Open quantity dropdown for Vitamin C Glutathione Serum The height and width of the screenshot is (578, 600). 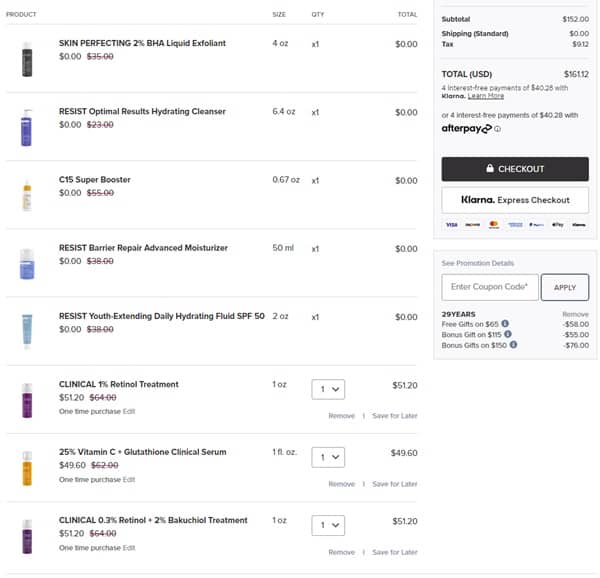pyautogui.click(x=328, y=457)
